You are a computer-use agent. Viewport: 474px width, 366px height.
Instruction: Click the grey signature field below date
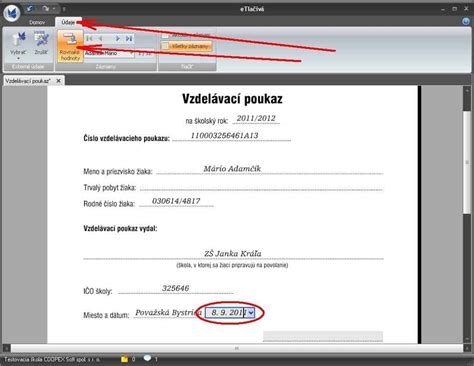click(323, 336)
